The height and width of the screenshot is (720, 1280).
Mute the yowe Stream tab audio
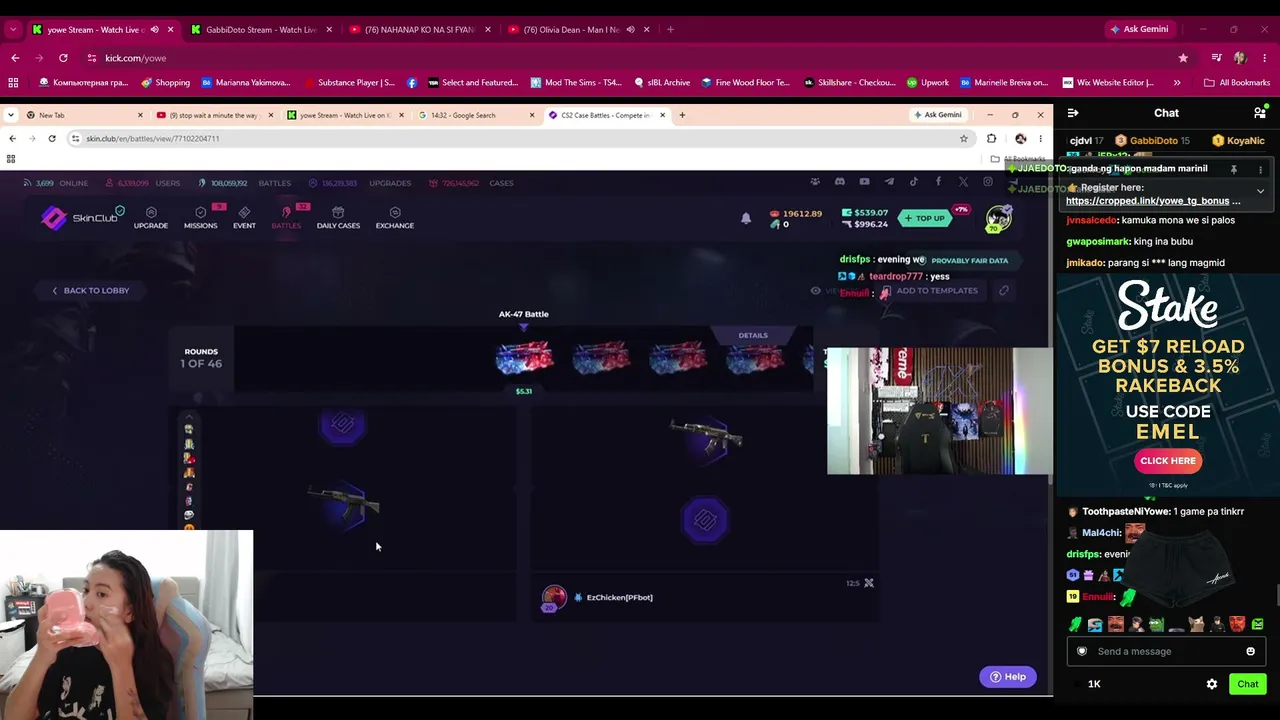point(154,29)
